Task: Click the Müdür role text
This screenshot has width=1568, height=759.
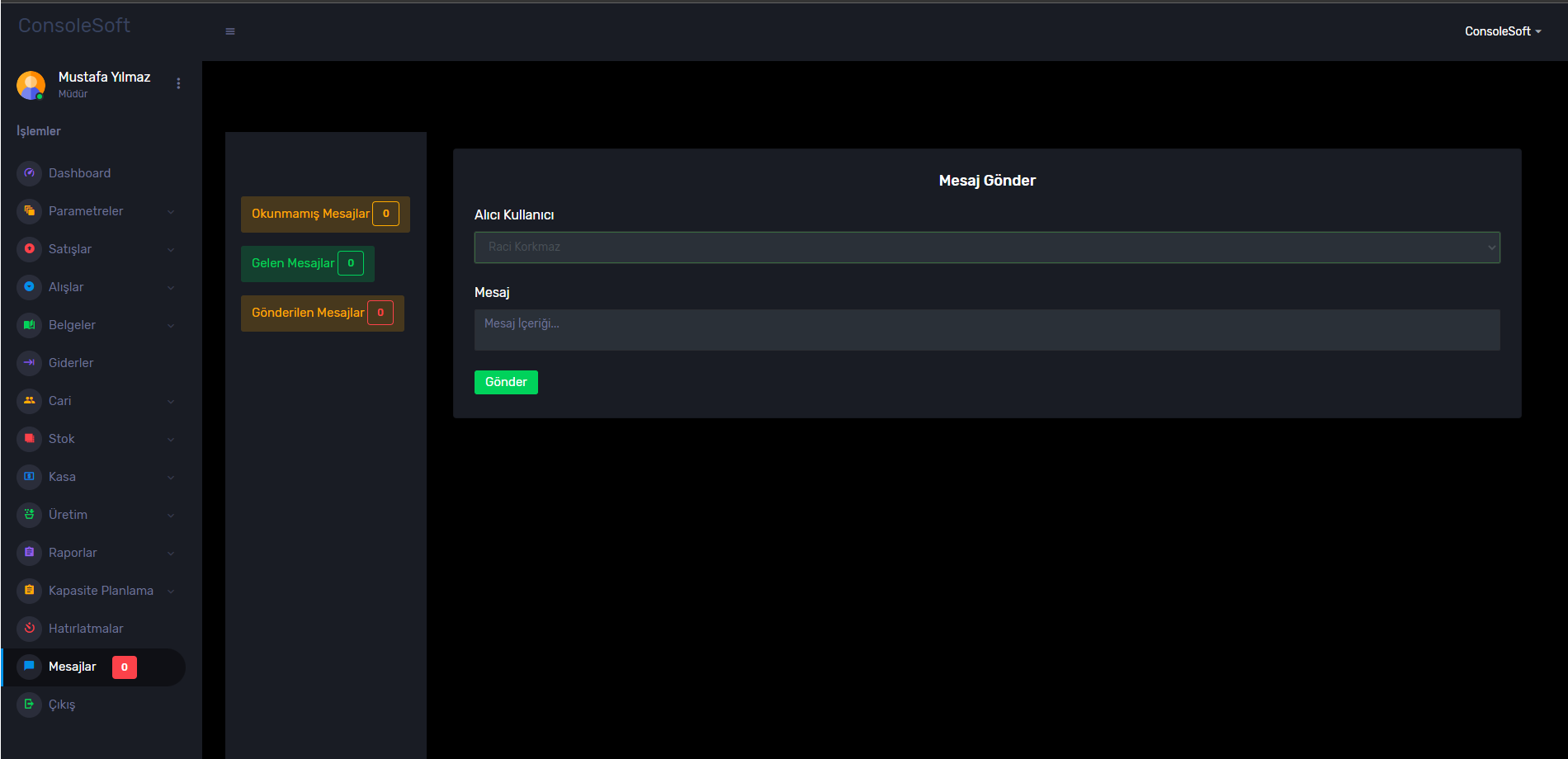Action: 73,94
